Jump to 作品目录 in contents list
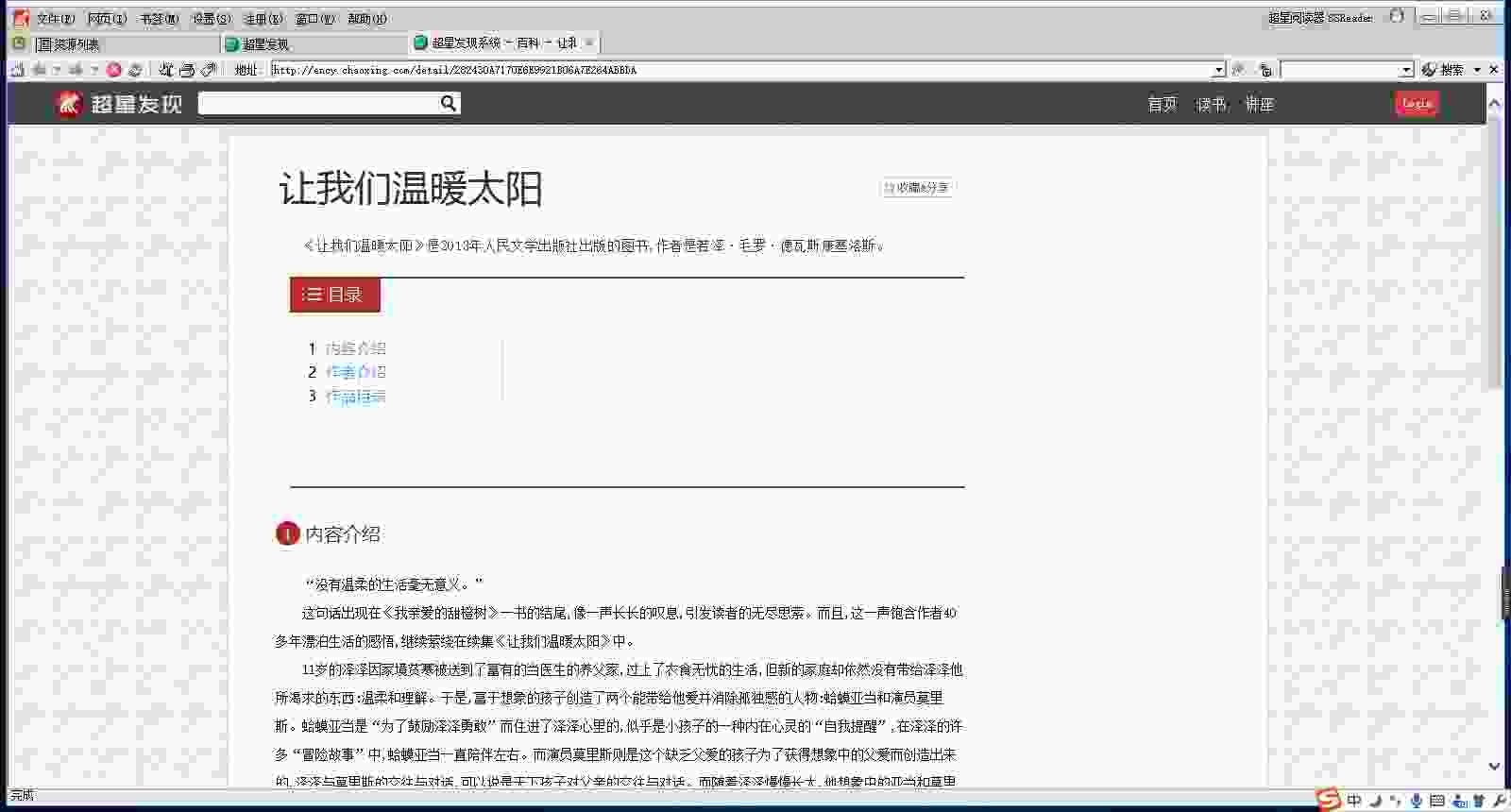This screenshot has height=812, width=1511. coord(355,397)
